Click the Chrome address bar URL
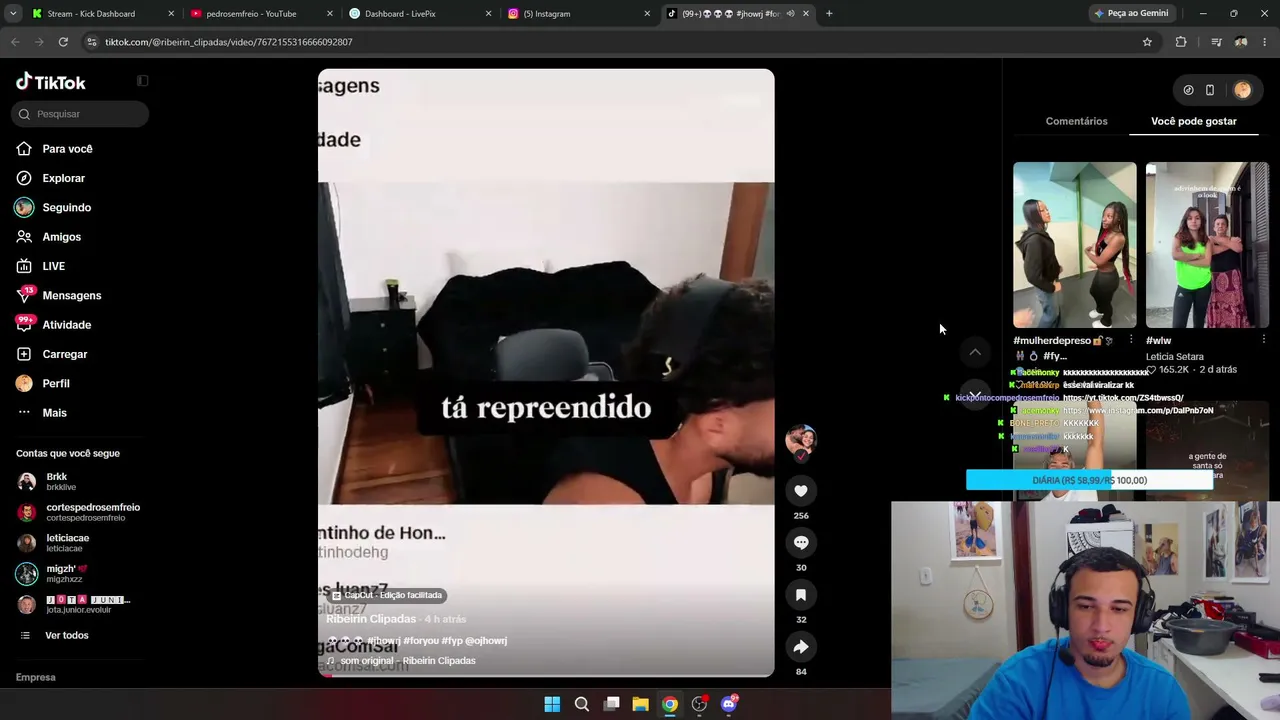1280x720 pixels. 229,42
